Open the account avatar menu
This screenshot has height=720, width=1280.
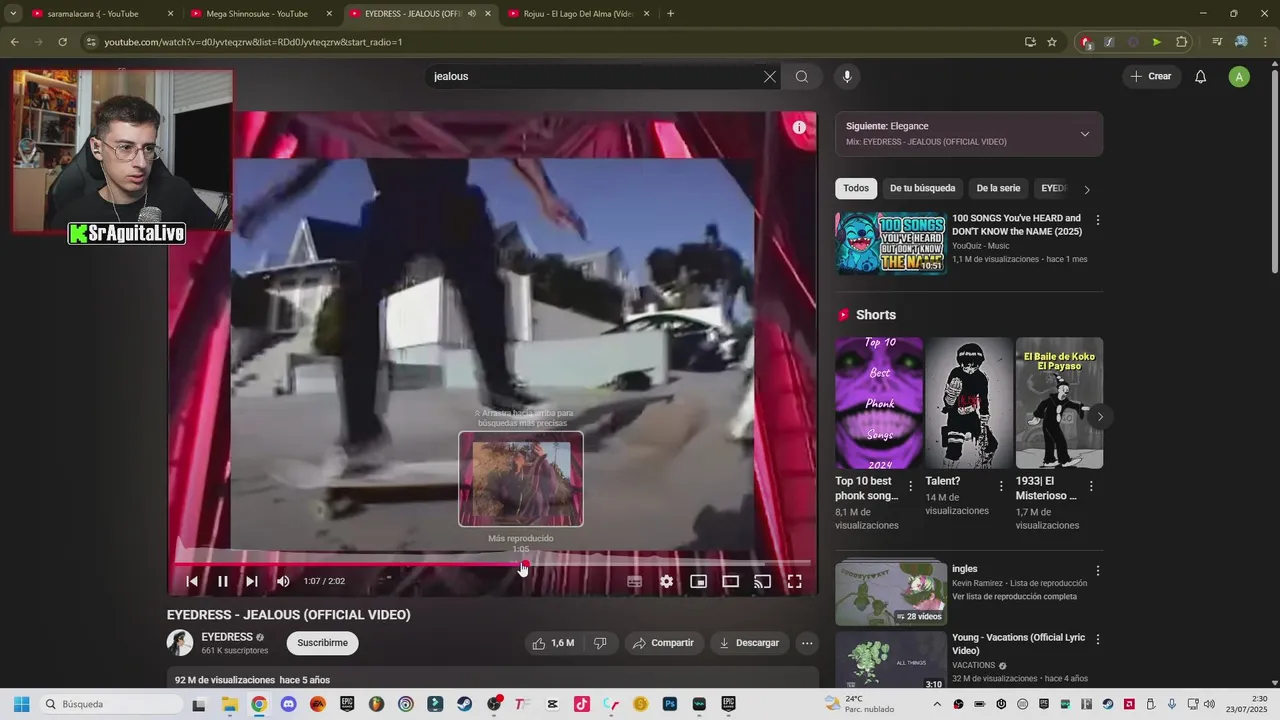[1239, 77]
